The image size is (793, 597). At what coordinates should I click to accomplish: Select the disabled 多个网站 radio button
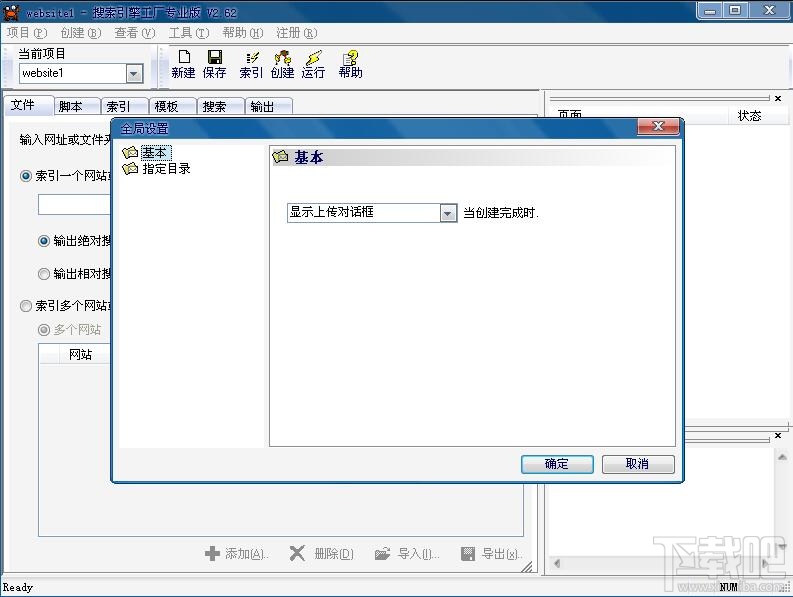pos(44,330)
